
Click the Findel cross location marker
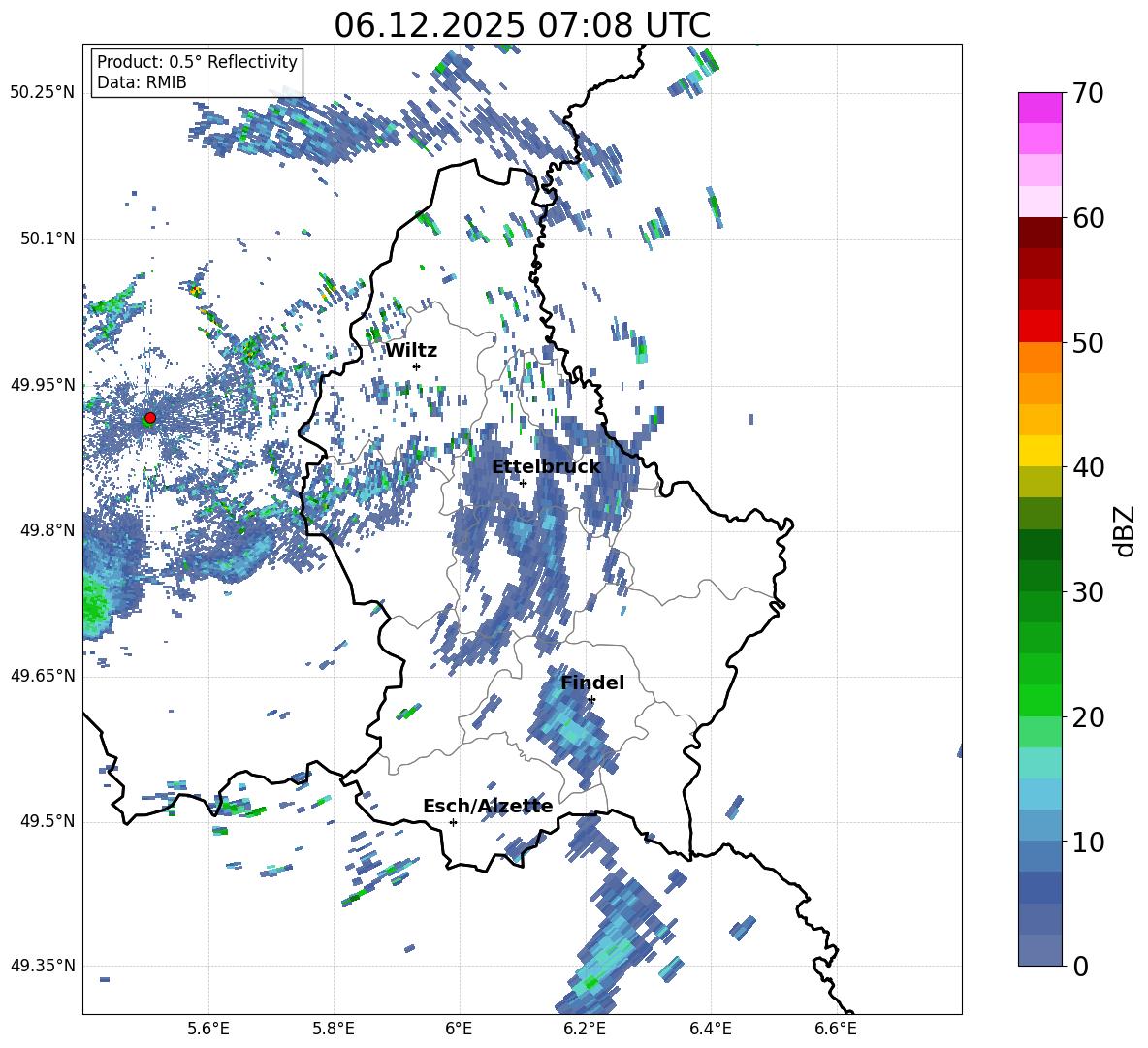coord(591,700)
